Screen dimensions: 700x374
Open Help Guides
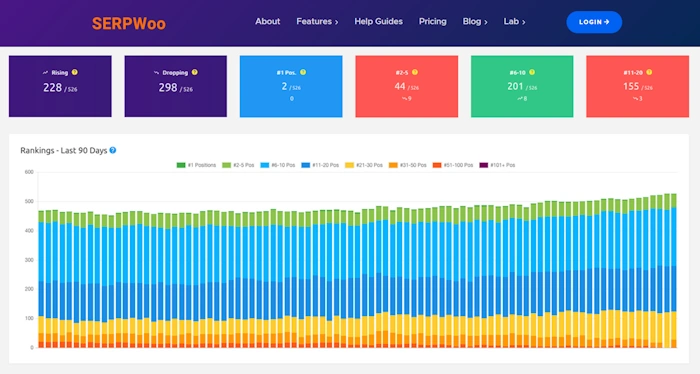378,21
